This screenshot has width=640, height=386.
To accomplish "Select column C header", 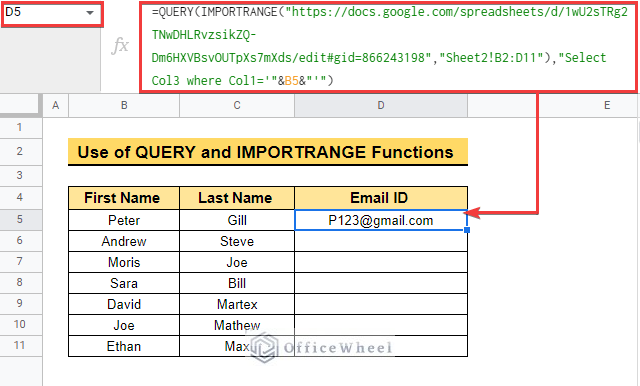I will (237, 105).
